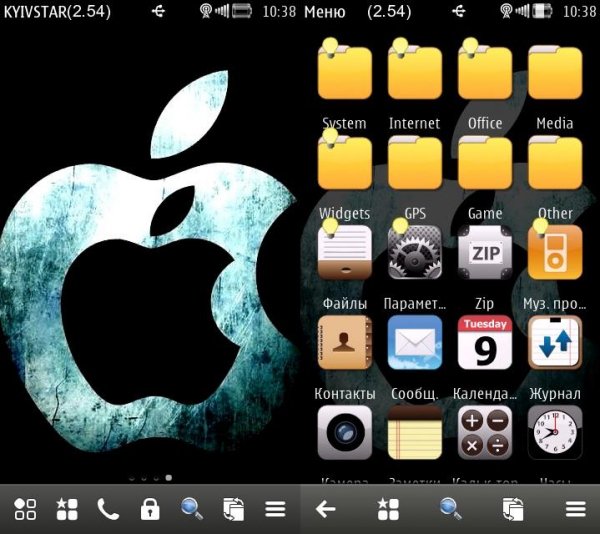Open the music player app
Viewport: 600px width, 534px height.
tap(555, 252)
